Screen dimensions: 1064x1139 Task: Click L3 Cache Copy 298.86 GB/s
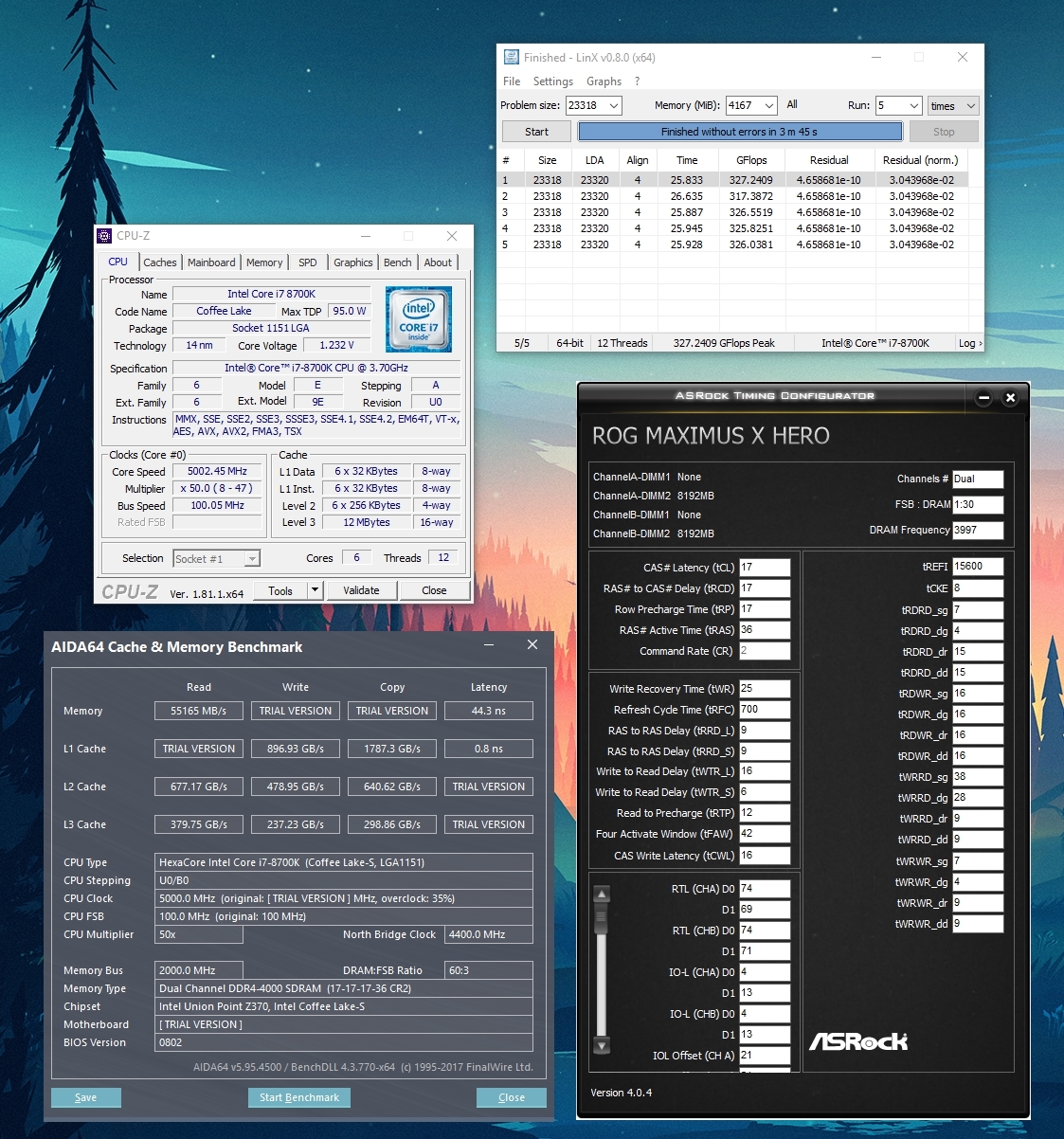[x=392, y=824]
